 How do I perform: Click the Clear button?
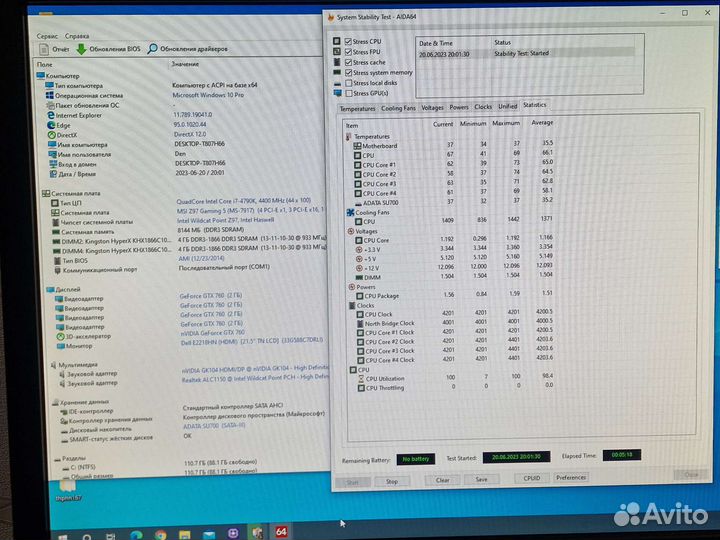443,480
